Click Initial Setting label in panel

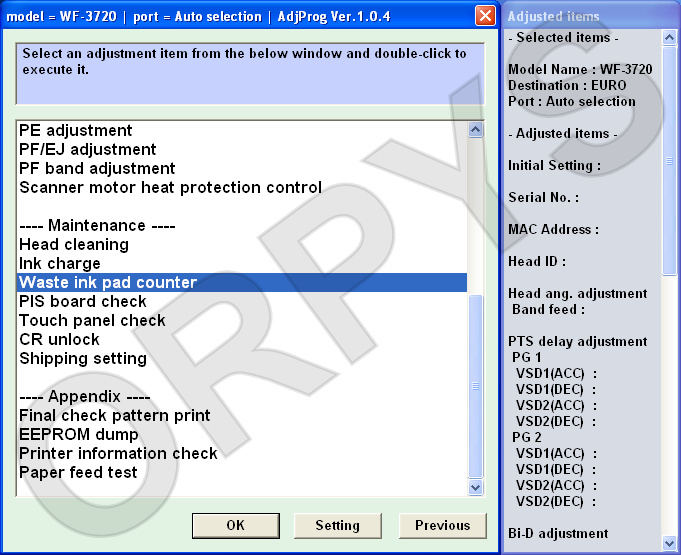click(555, 165)
